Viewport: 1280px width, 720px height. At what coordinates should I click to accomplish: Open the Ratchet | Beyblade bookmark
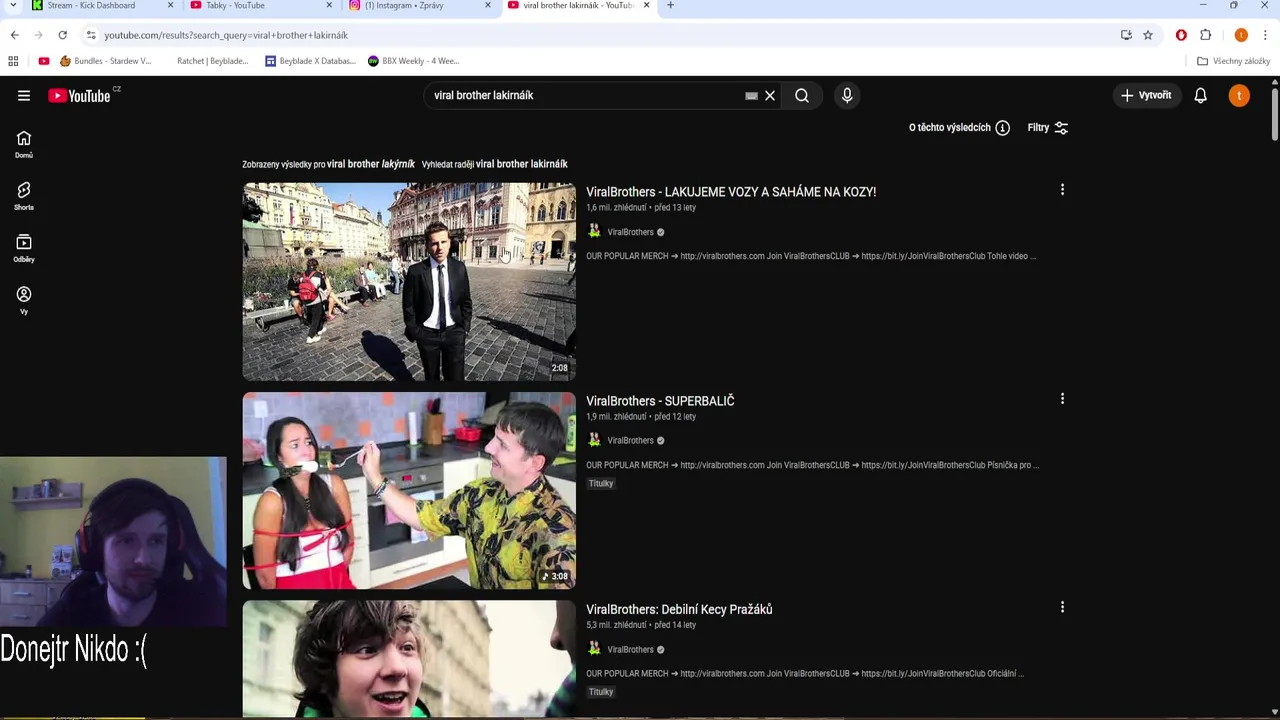212,61
